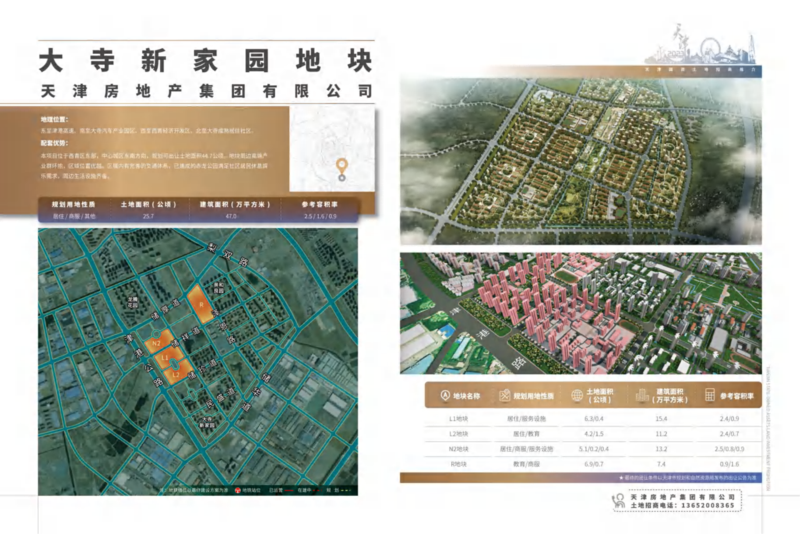Click the 大寺新家园 label on the satellite map
The height and width of the screenshot is (534, 800).
[x=207, y=422]
